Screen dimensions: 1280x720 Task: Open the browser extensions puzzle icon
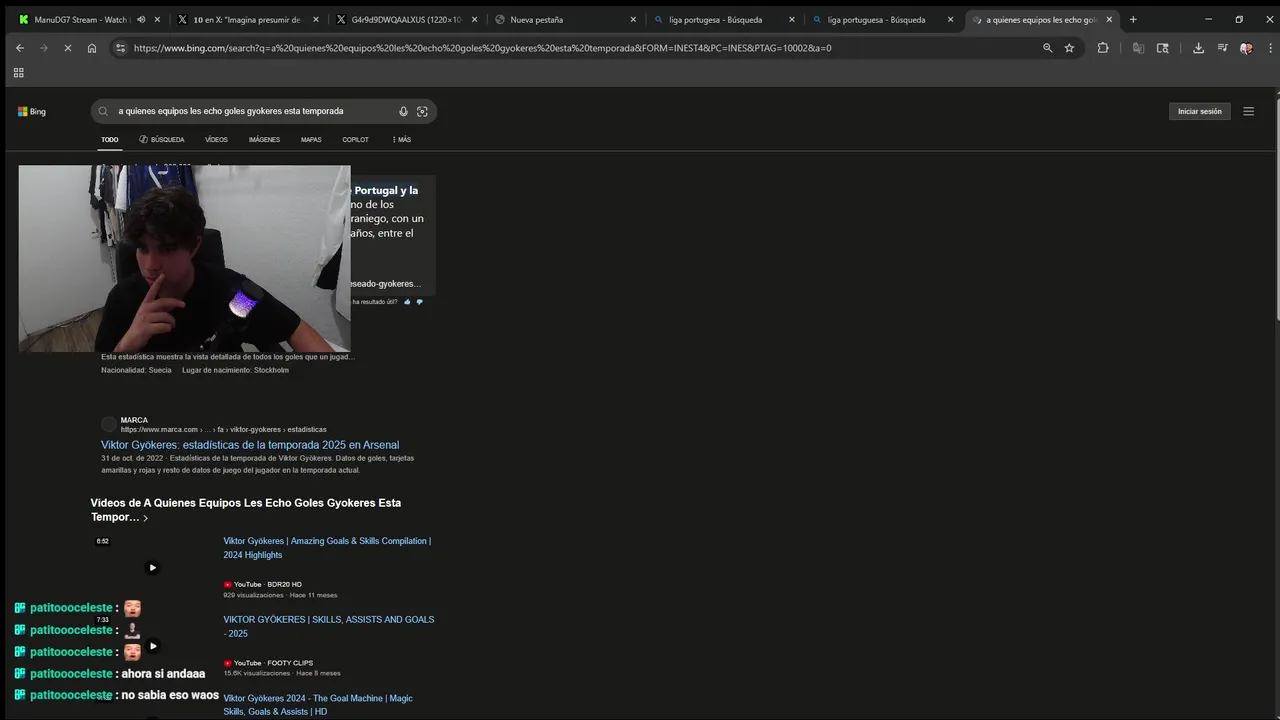click(x=1103, y=48)
